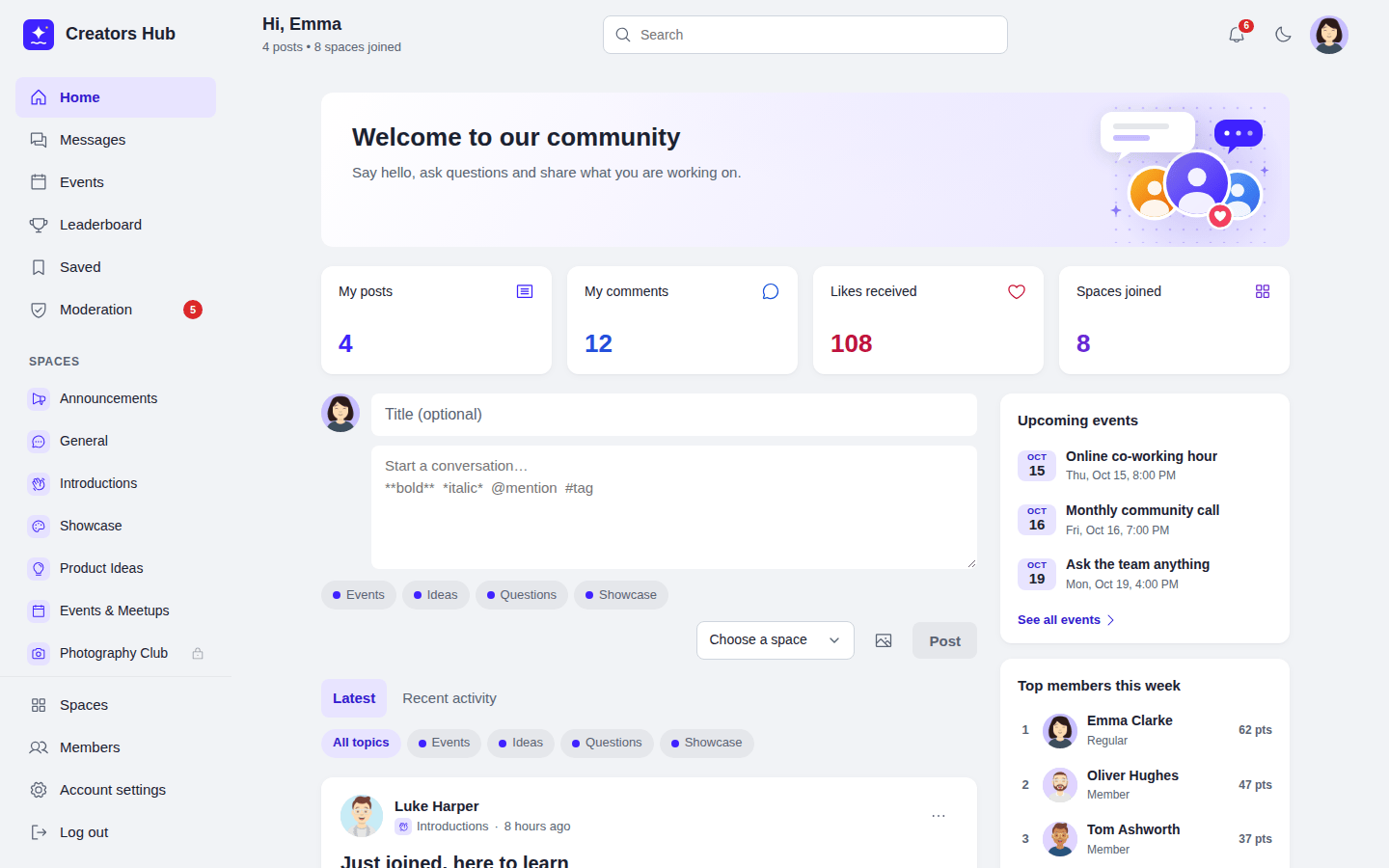Expand the Choose a space dropdown

pyautogui.click(x=776, y=640)
